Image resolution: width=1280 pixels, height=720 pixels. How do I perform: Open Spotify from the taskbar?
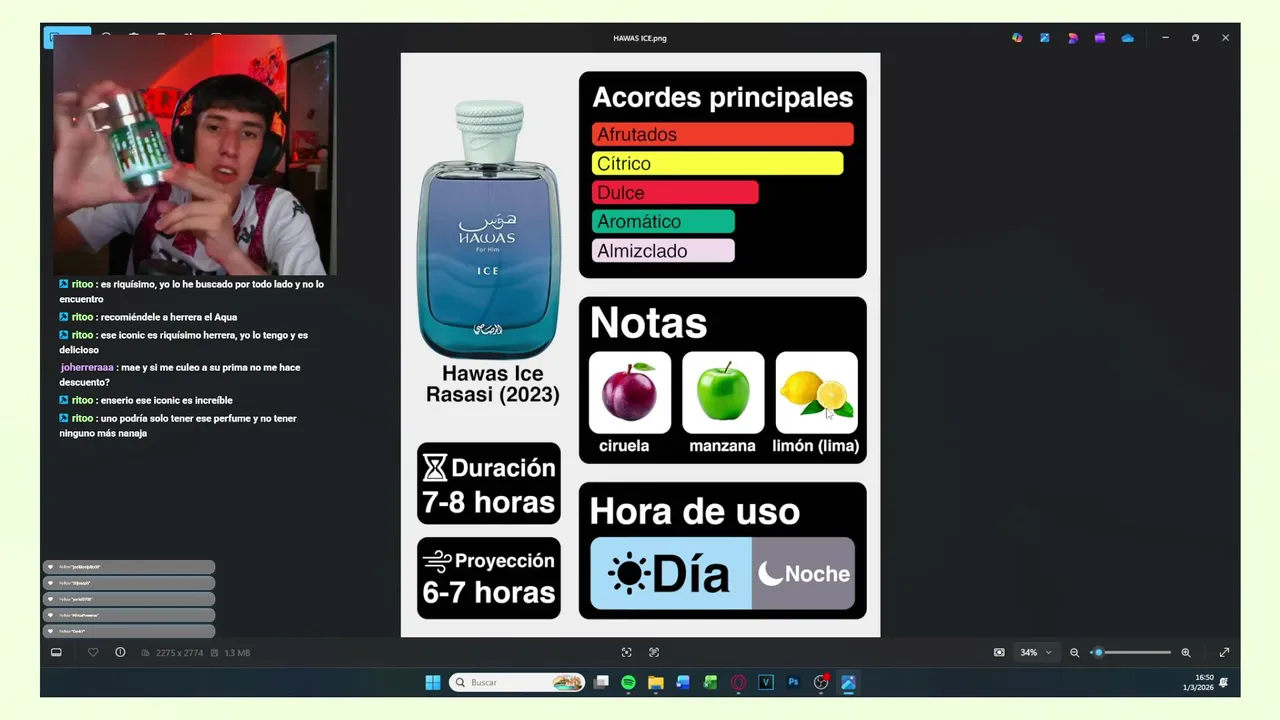coord(628,682)
